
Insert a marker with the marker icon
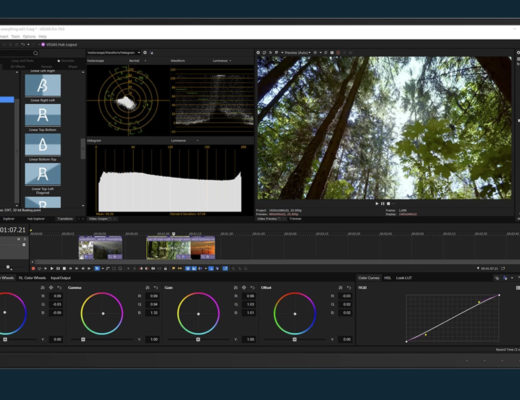pos(173,268)
